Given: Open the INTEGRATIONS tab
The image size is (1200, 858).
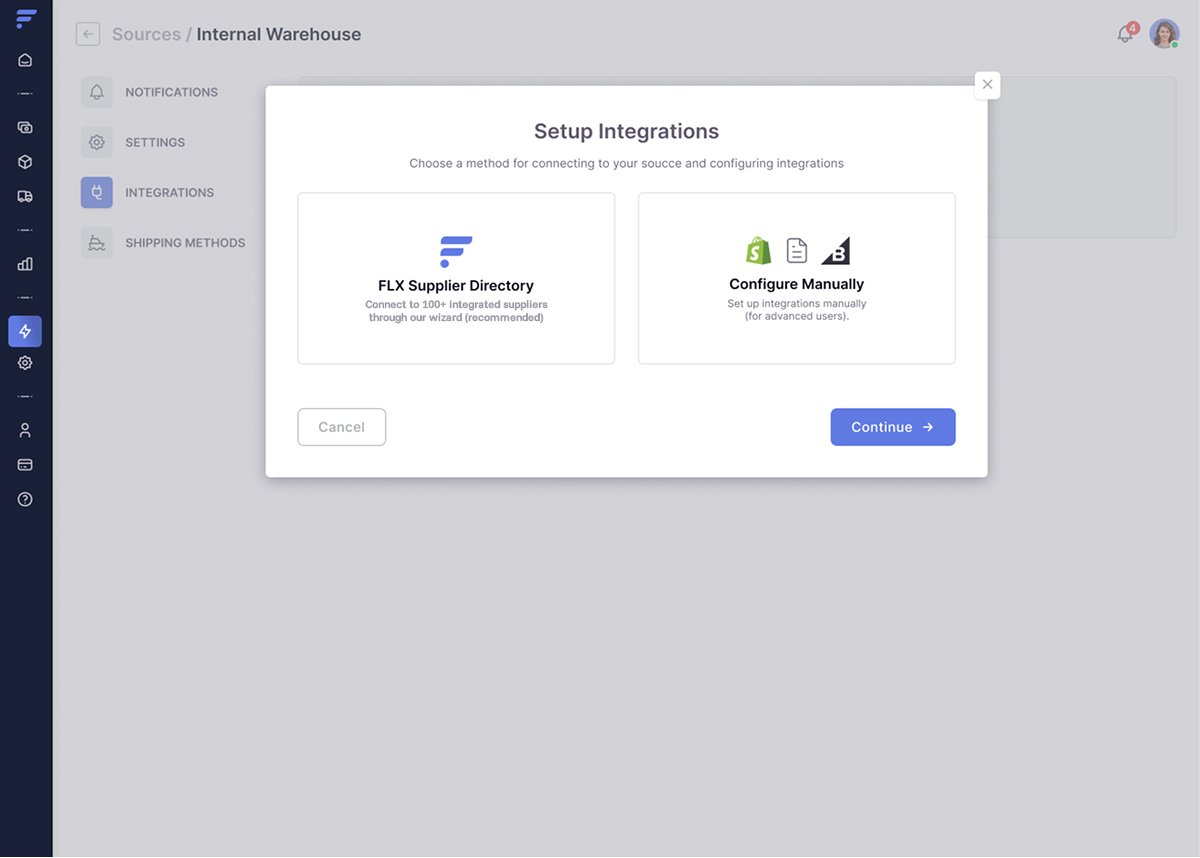Looking at the screenshot, I should (x=170, y=192).
